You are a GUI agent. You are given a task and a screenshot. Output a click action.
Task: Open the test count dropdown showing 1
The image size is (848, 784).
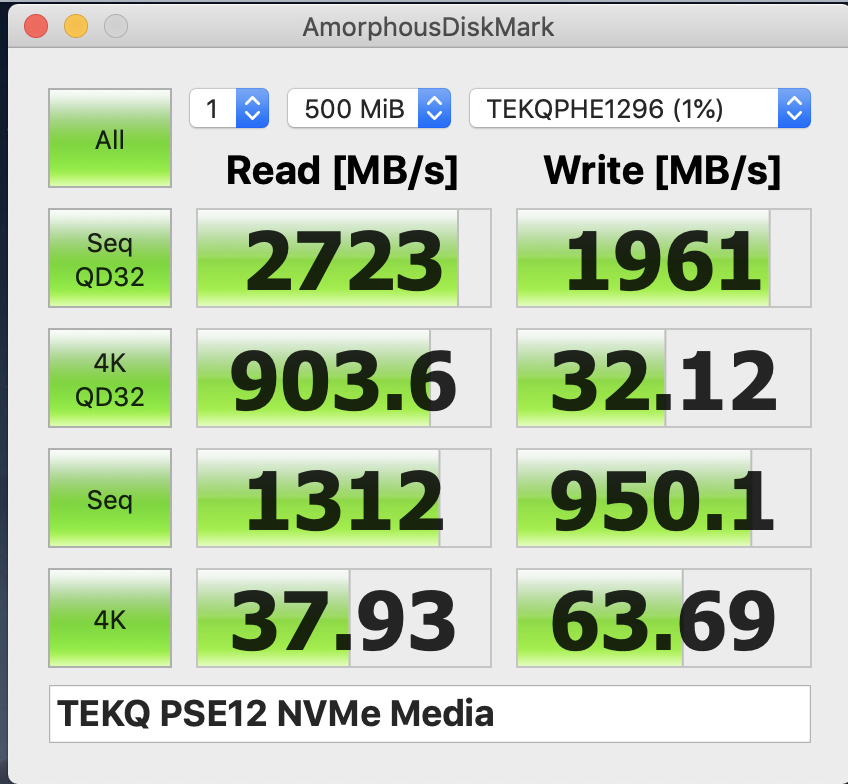tap(229, 108)
